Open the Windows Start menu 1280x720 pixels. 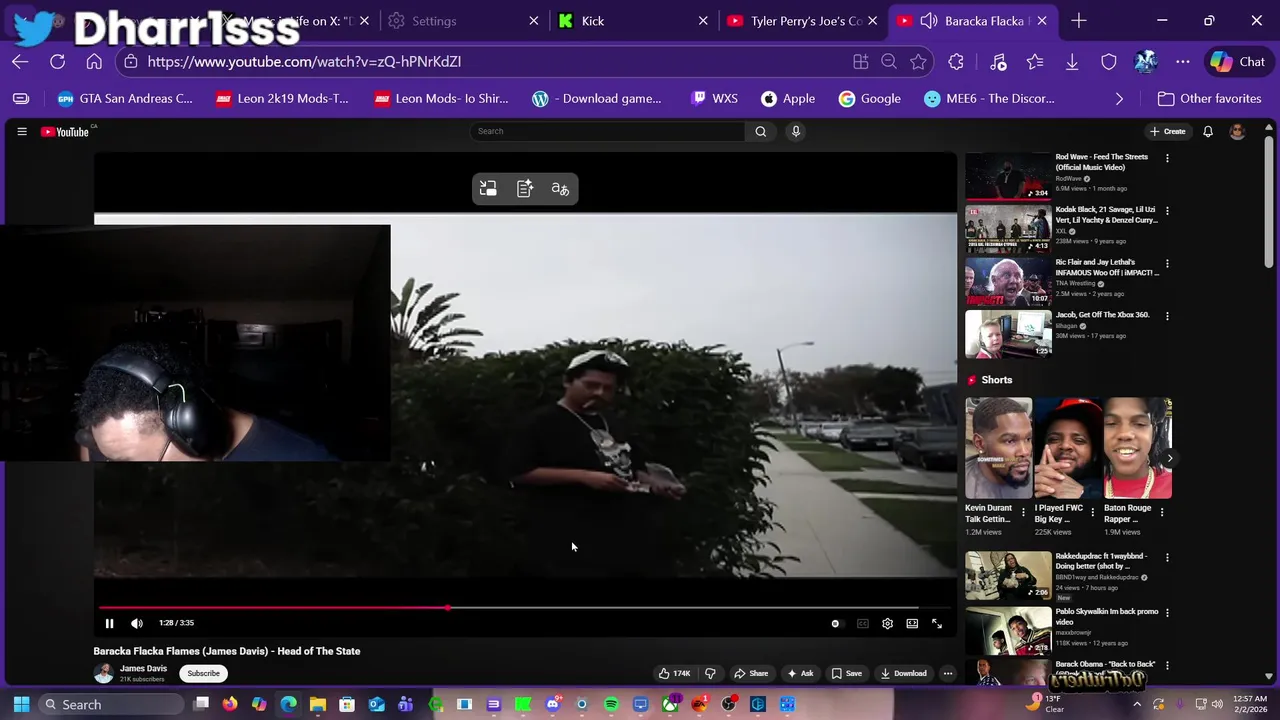pos(21,705)
